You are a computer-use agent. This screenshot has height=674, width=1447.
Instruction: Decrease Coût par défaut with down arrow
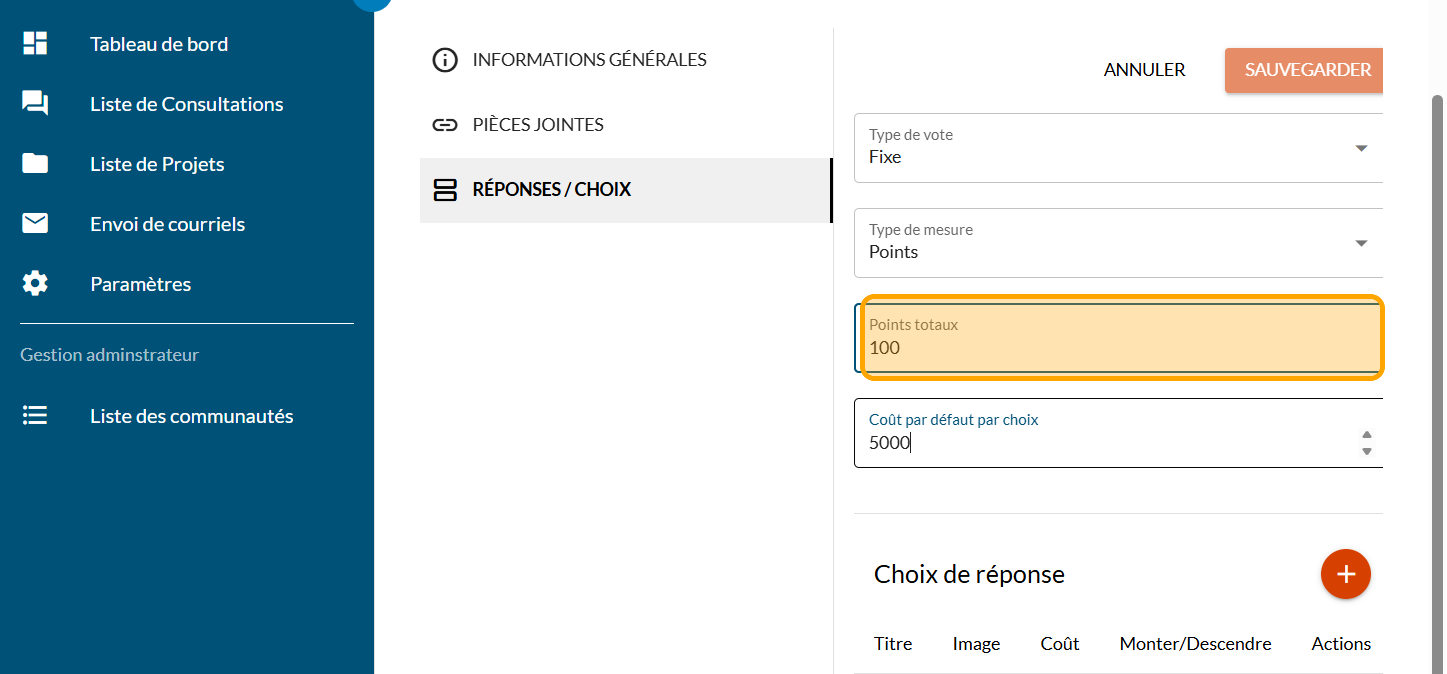point(1367,451)
